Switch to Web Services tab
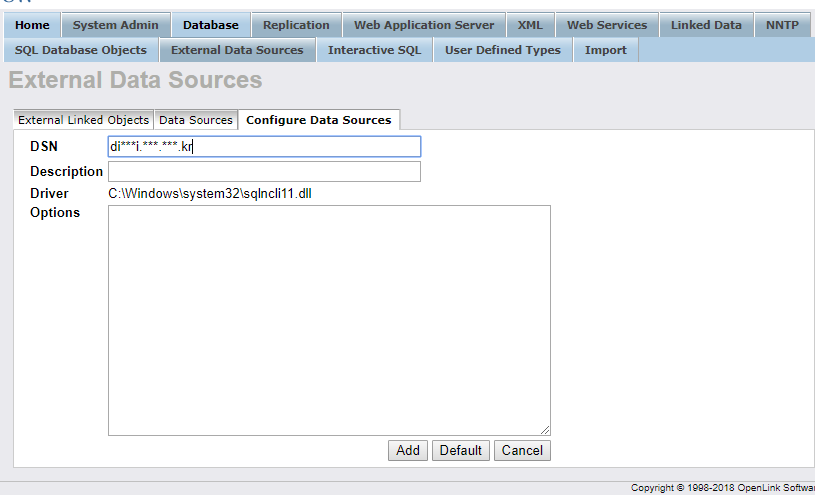Image resolution: width=815 pixels, height=495 pixels. click(607, 25)
